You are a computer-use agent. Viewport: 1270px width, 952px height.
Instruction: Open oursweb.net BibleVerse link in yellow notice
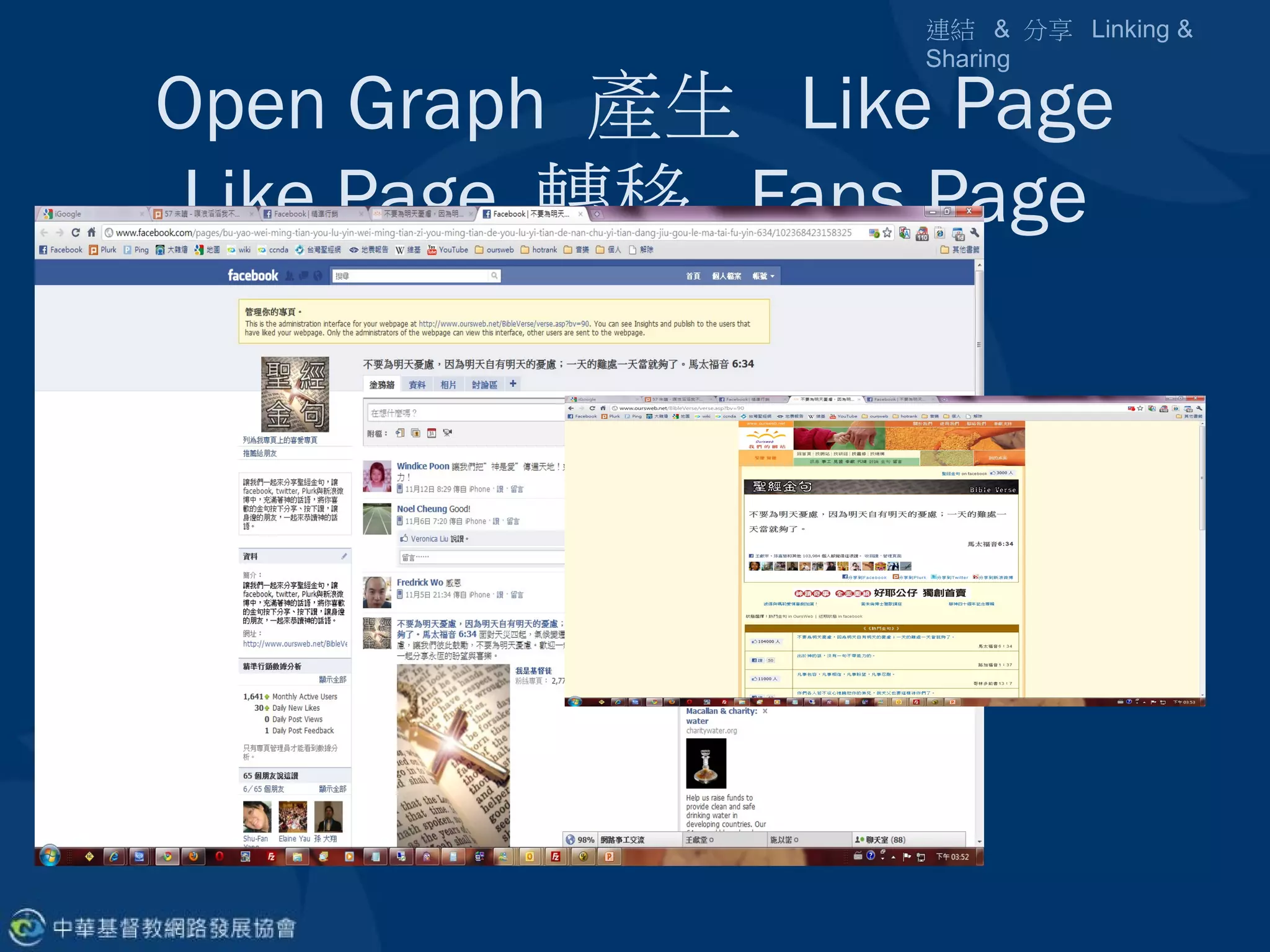click(504, 324)
